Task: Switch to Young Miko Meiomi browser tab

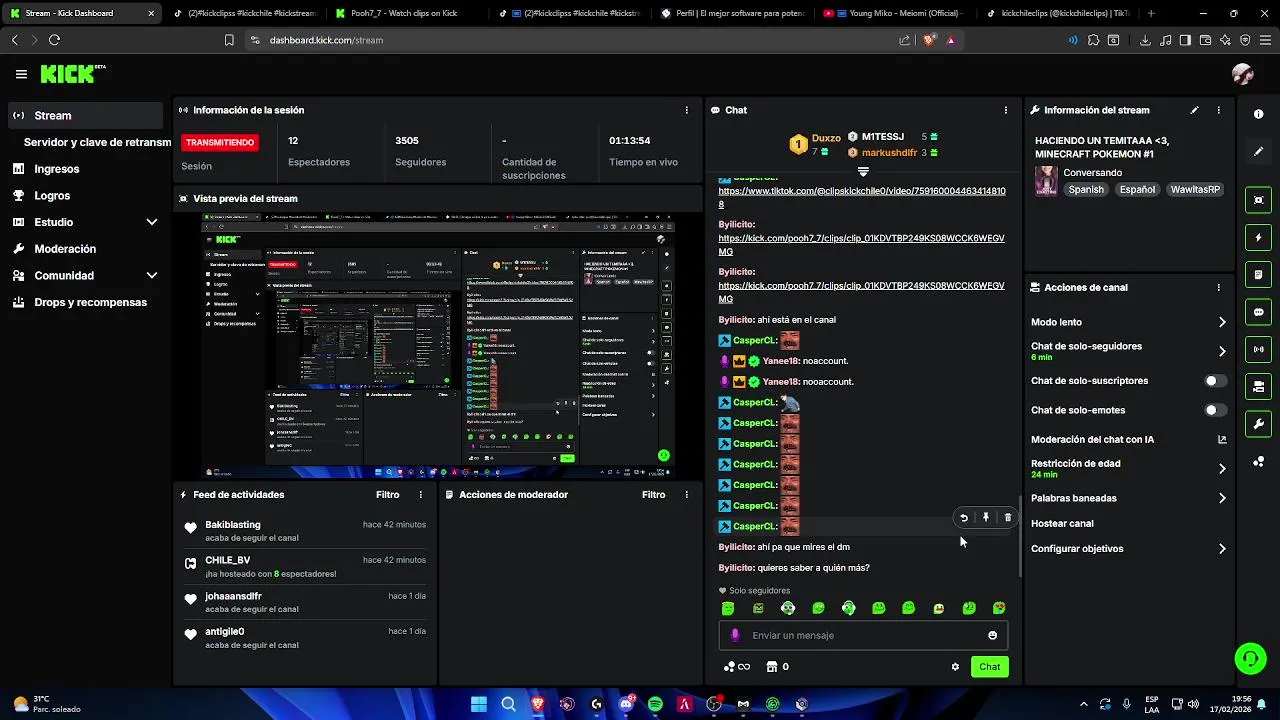Action: coord(895,13)
